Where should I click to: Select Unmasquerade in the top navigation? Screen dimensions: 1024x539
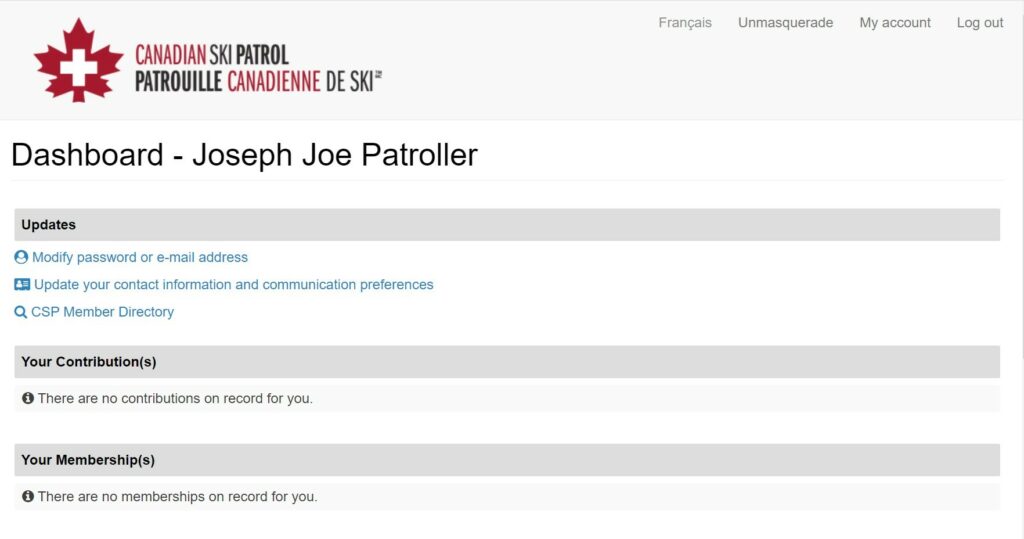click(785, 23)
